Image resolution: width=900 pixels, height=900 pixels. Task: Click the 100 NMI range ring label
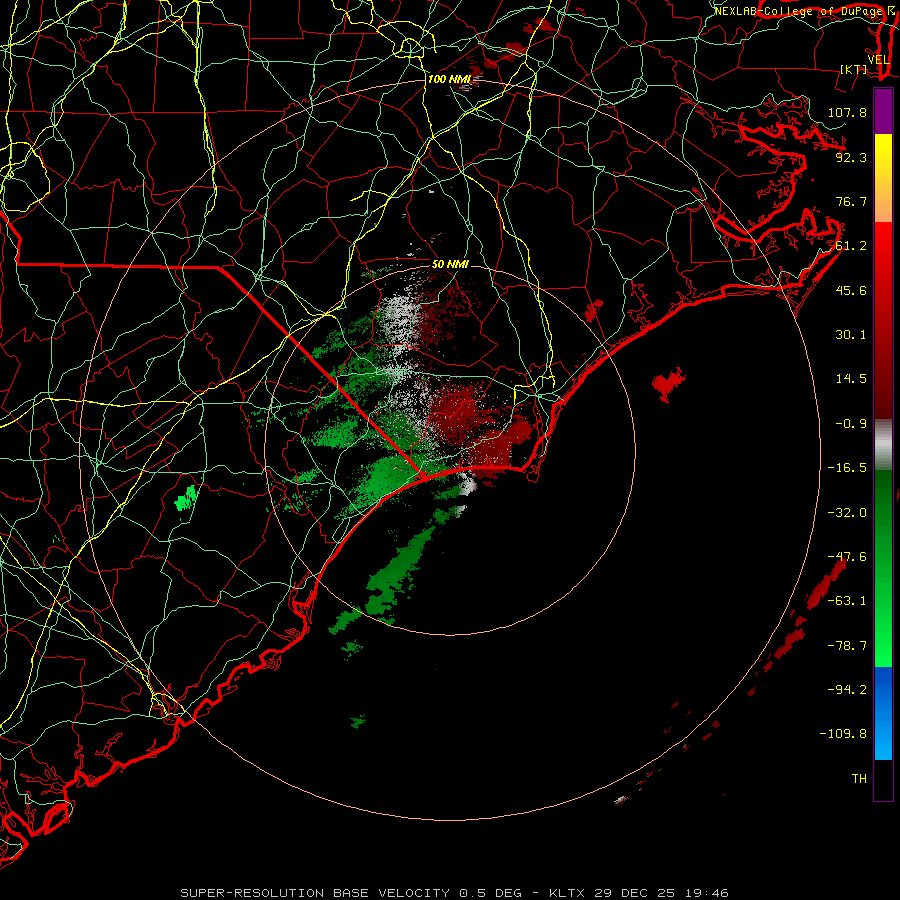[449, 79]
